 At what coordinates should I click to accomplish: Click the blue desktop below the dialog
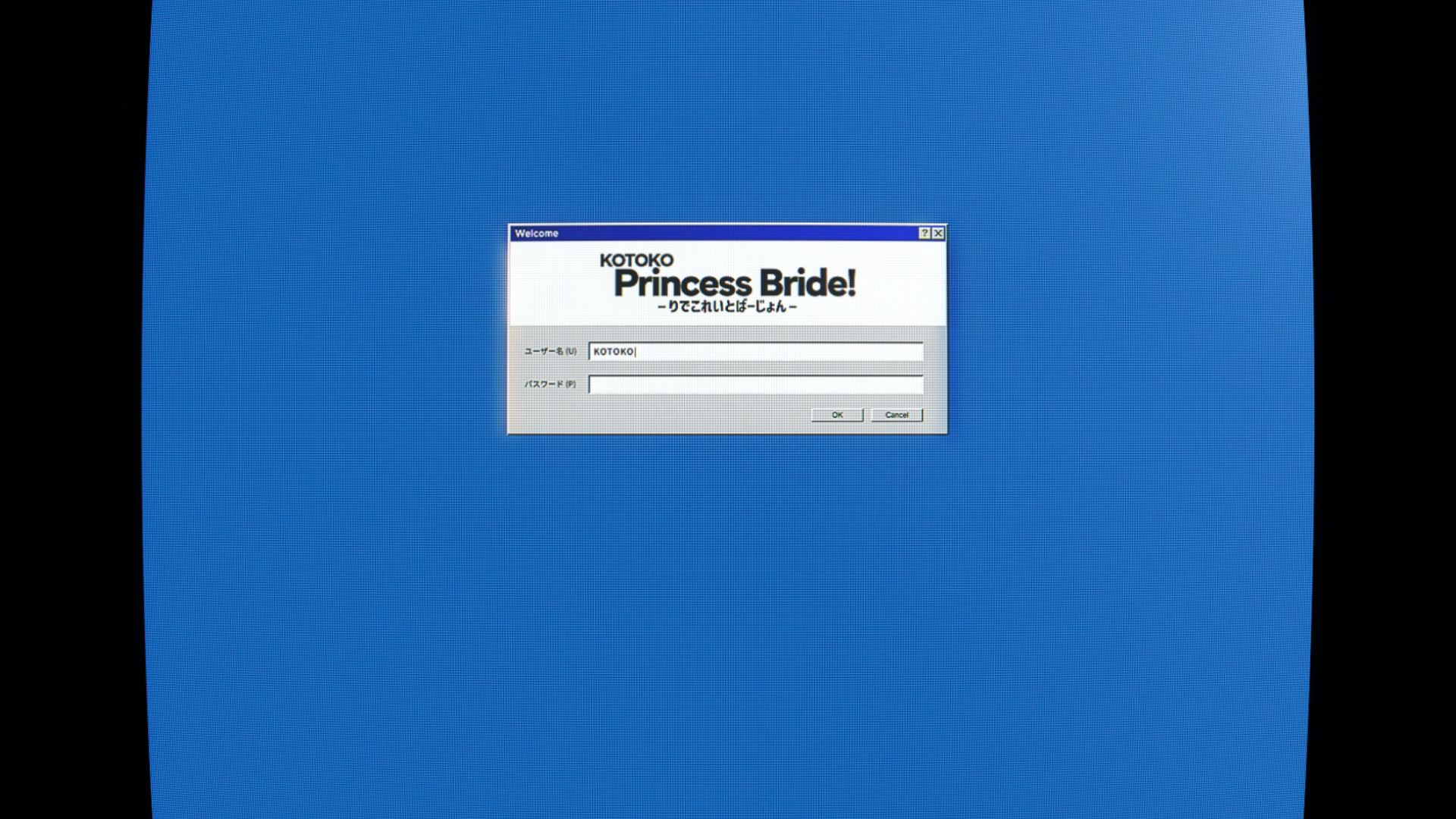pyautogui.click(x=728, y=622)
